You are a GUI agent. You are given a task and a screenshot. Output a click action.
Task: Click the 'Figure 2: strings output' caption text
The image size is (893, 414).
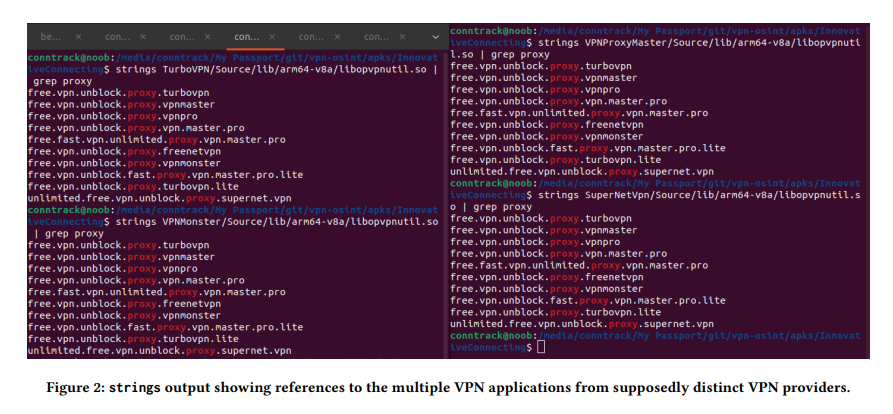[449, 388]
